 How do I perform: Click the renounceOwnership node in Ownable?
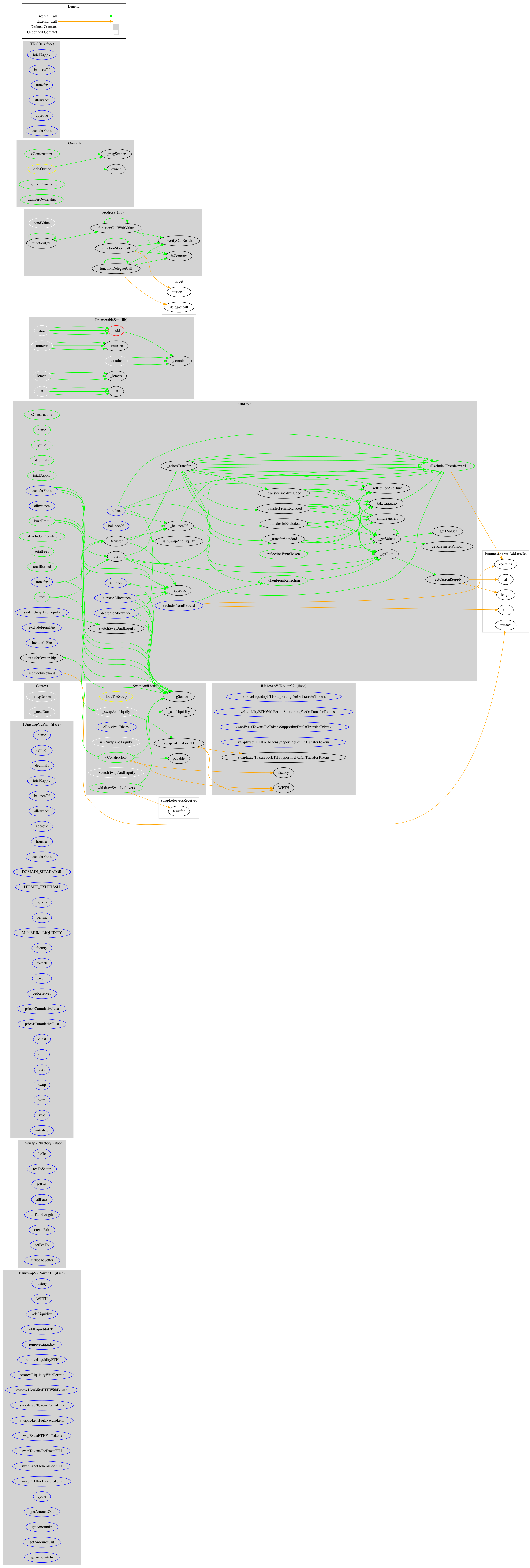41,184
